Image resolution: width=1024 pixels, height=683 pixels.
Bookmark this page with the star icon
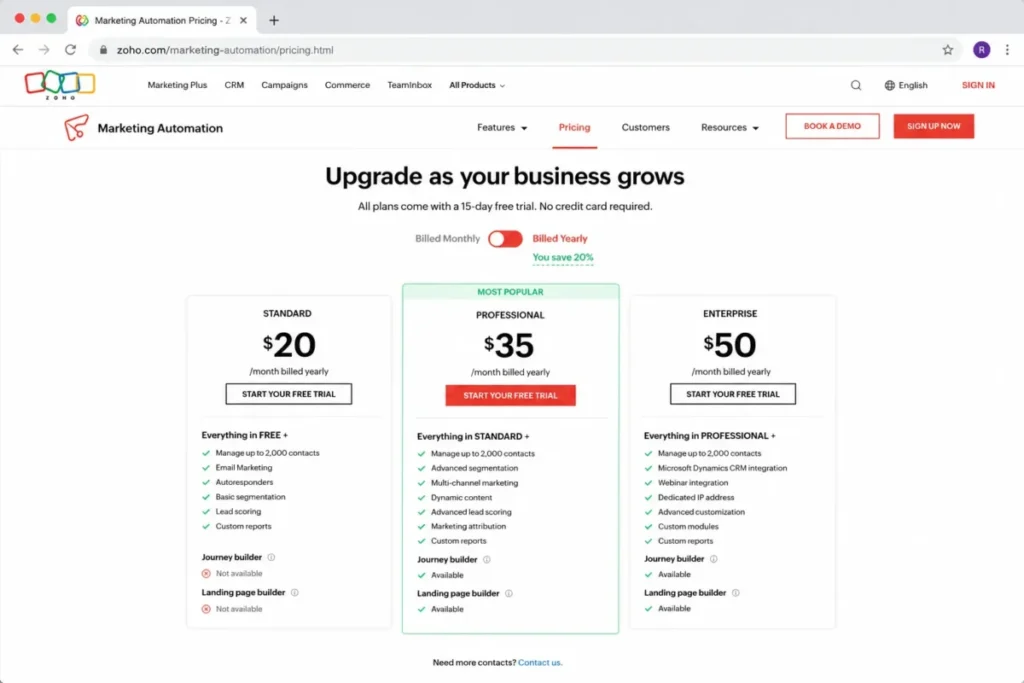pyautogui.click(x=948, y=50)
